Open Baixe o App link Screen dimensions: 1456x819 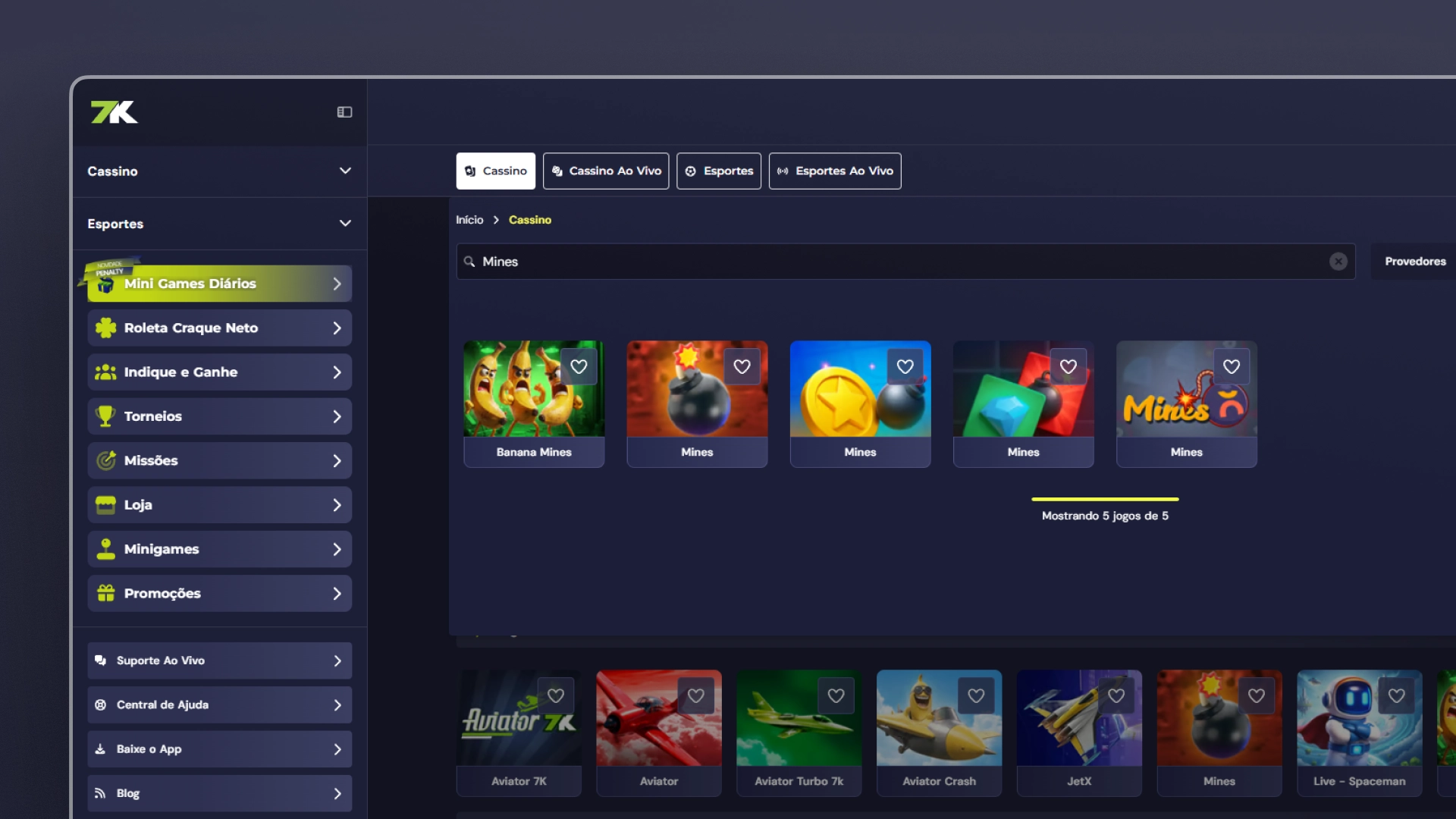(220, 749)
